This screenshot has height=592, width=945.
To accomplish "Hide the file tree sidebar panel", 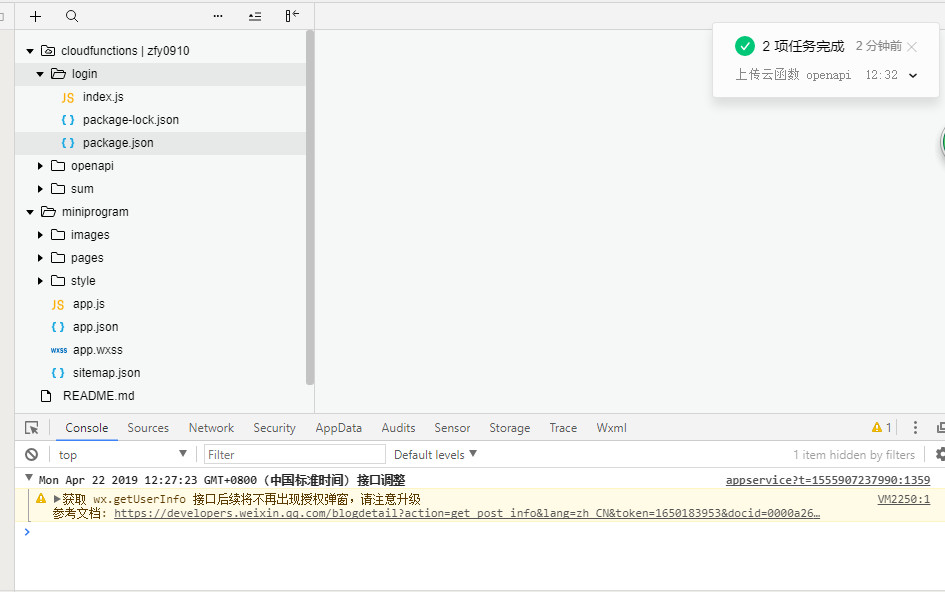I will click(292, 16).
